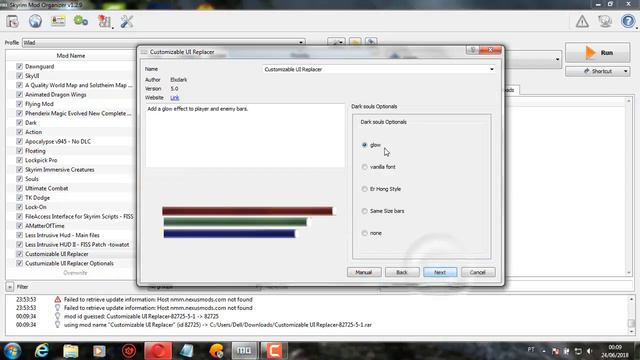Image resolution: width=640 pixels, height=360 pixels.
Task: Open Settings wrench and screwdriver icon
Action: tap(127, 21)
